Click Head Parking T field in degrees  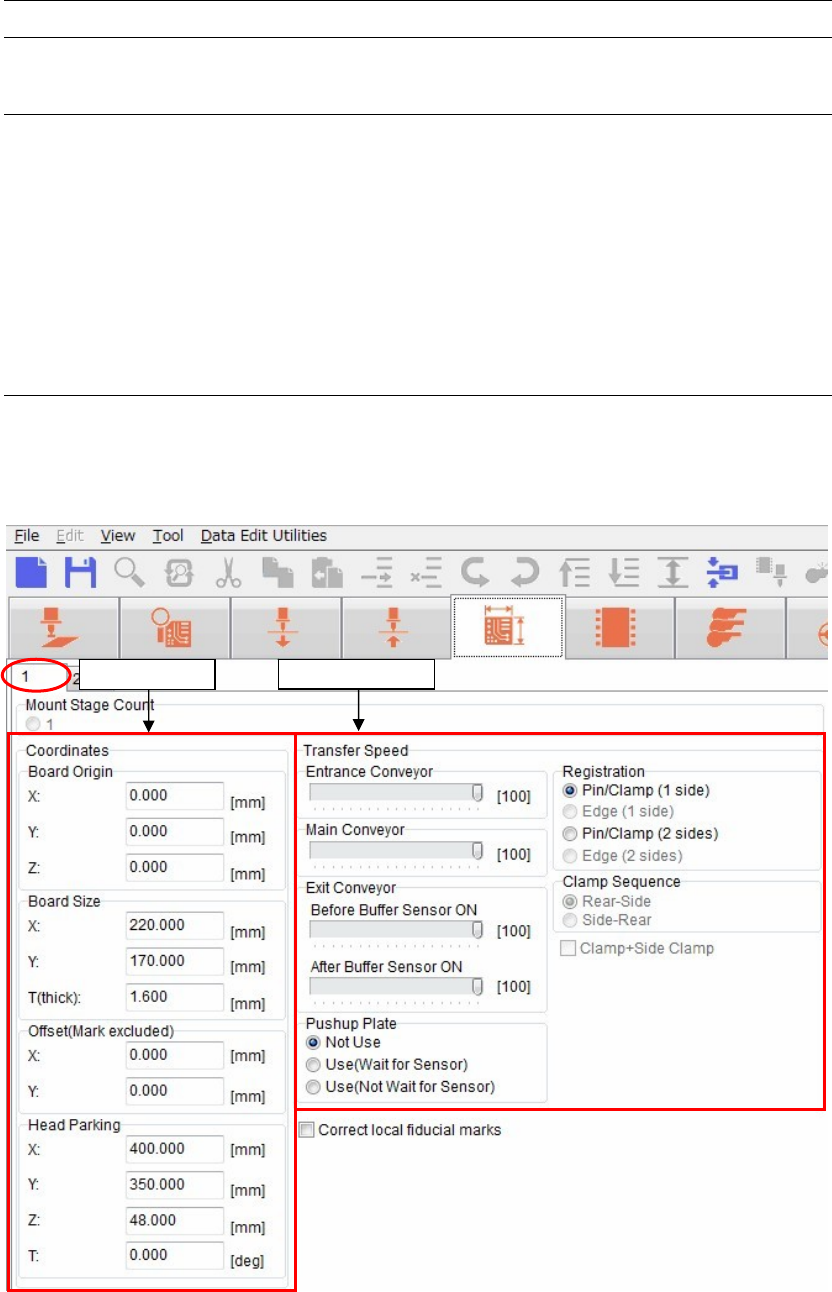tap(175, 1255)
